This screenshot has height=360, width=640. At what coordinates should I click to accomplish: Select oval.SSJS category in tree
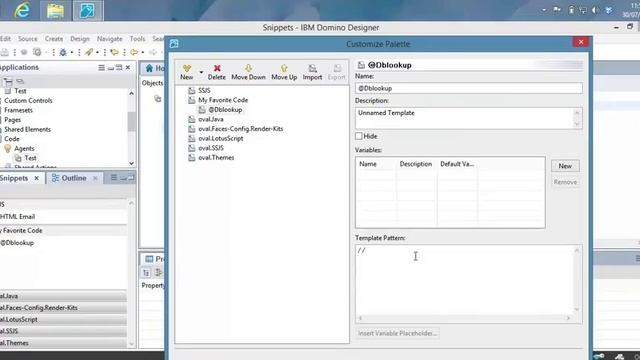211,148
